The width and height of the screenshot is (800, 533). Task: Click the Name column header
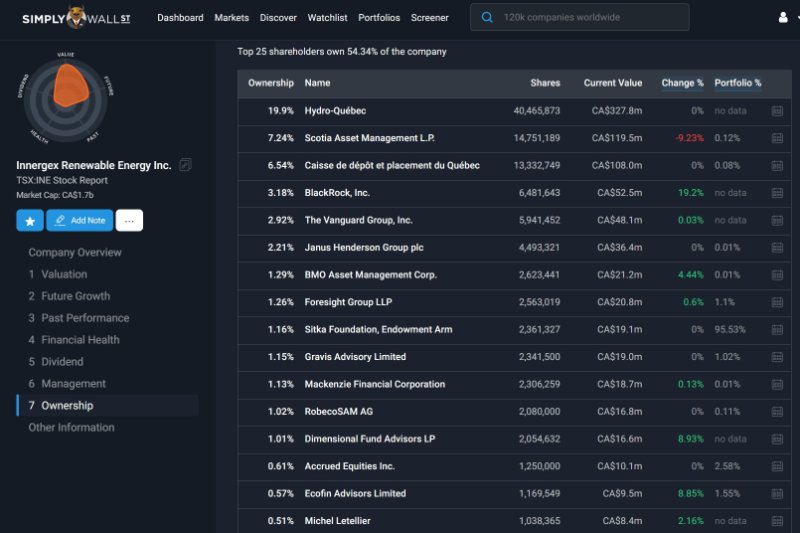point(317,83)
